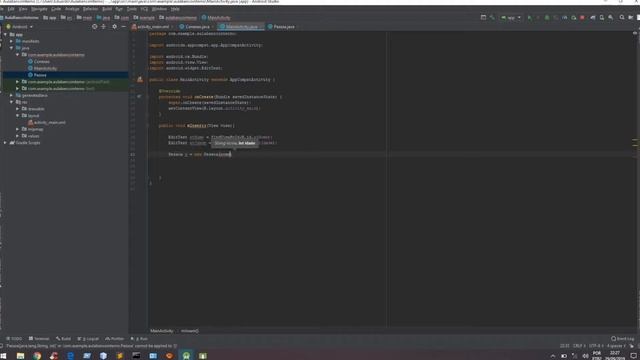The height and width of the screenshot is (360, 640).
Task: Click the '4 spaces' indent setting in the status bar
Action: (615, 346)
